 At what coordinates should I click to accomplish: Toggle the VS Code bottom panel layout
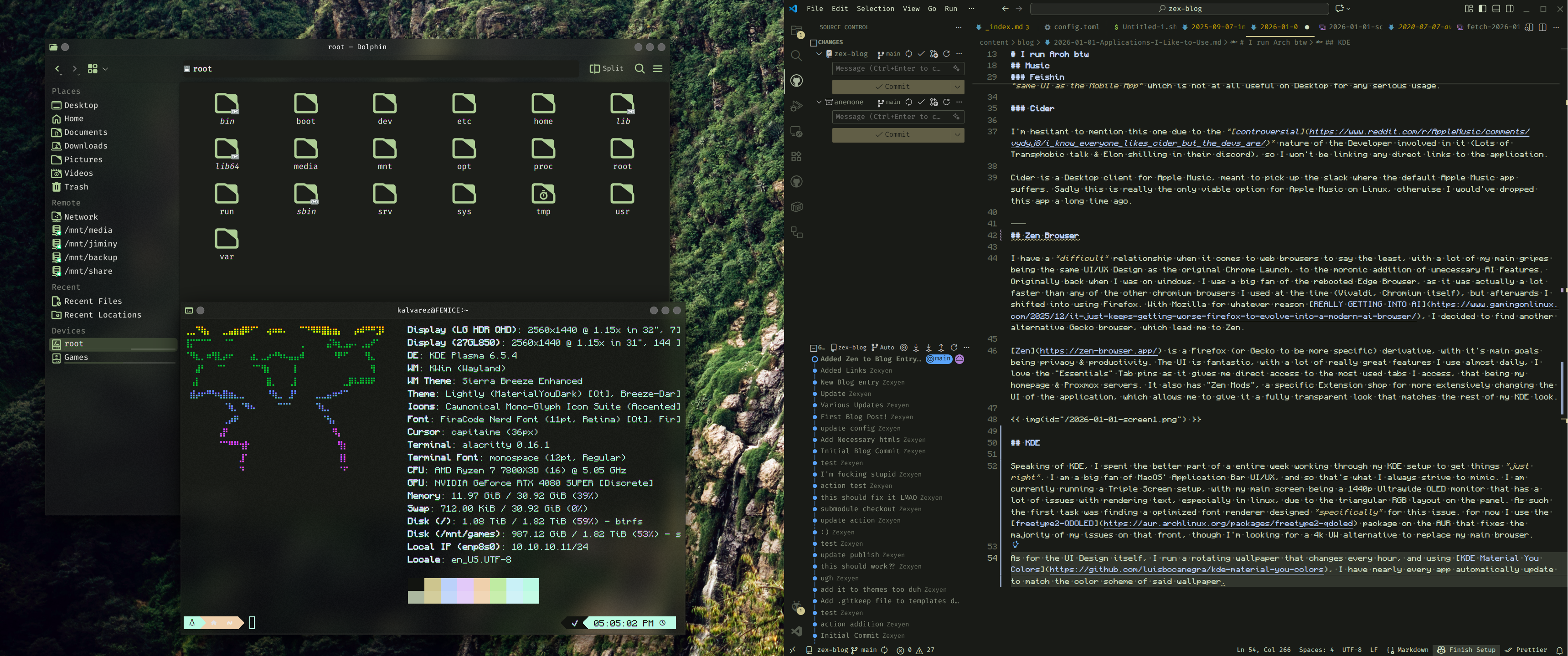pos(1496,9)
